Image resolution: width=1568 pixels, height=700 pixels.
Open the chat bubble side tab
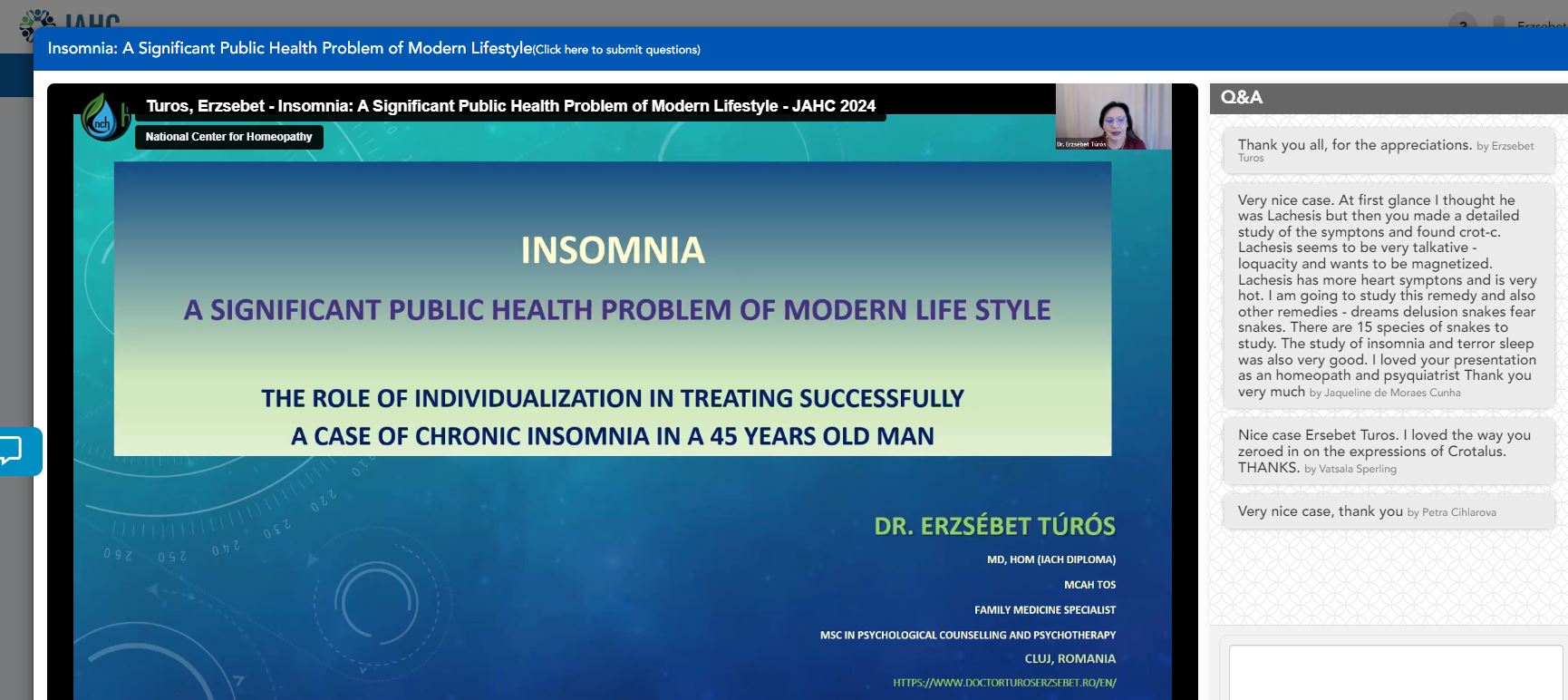(18, 451)
